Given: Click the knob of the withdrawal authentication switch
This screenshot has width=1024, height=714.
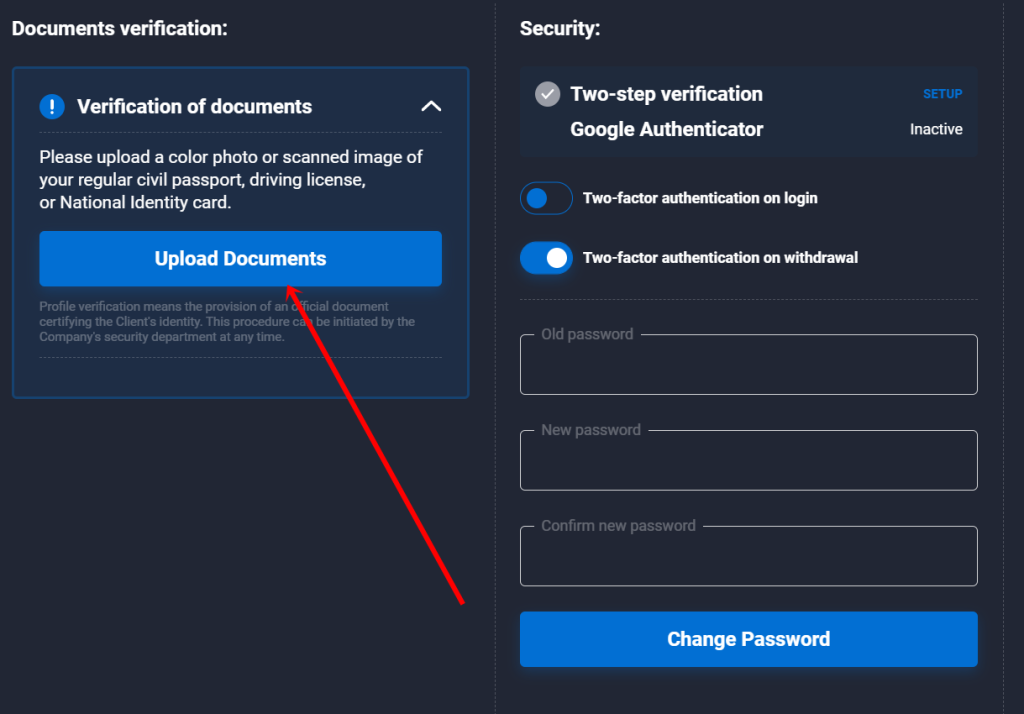Looking at the screenshot, I should pyautogui.click(x=558, y=258).
